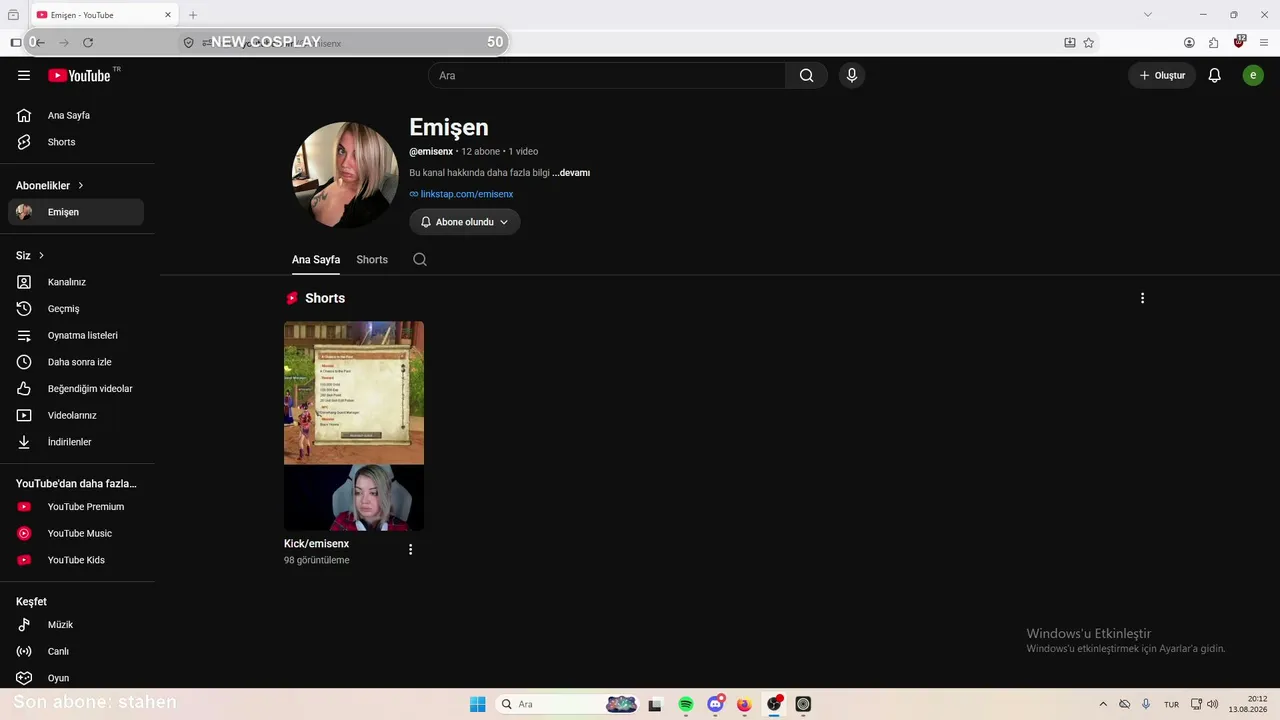The width and height of the screenshot is (1280, 720).
Task: Open Daha sonra izle list
Action: tap(76, 362)
